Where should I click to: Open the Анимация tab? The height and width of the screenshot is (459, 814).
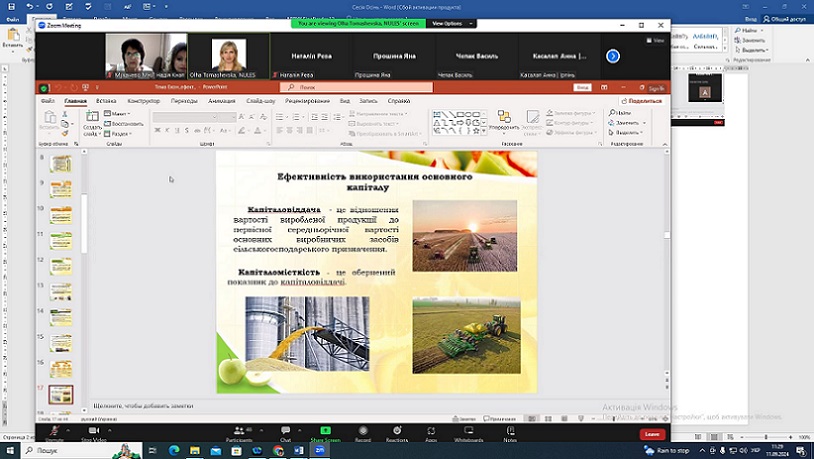(222, 101)
